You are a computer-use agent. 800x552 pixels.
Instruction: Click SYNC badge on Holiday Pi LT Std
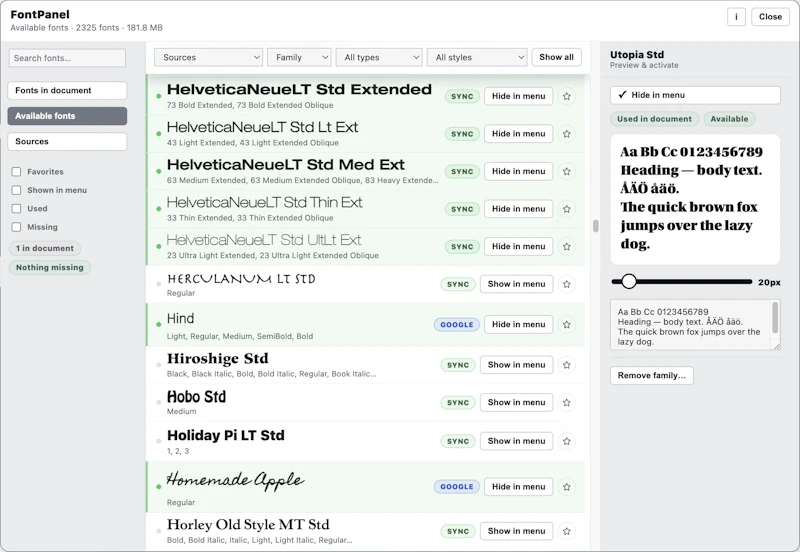[458, 441]
